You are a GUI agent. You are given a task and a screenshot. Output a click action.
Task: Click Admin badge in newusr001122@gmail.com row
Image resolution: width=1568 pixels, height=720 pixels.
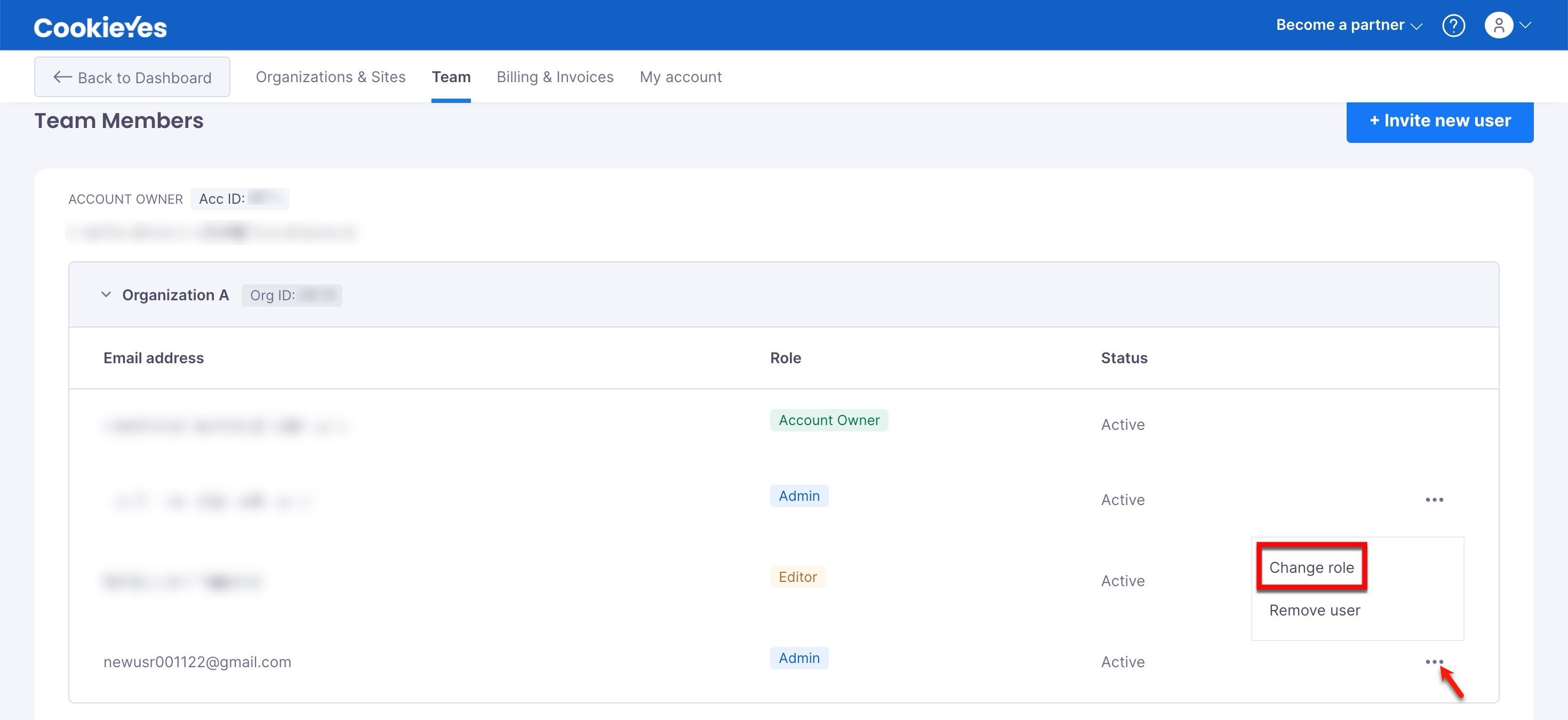click(798, 658)
